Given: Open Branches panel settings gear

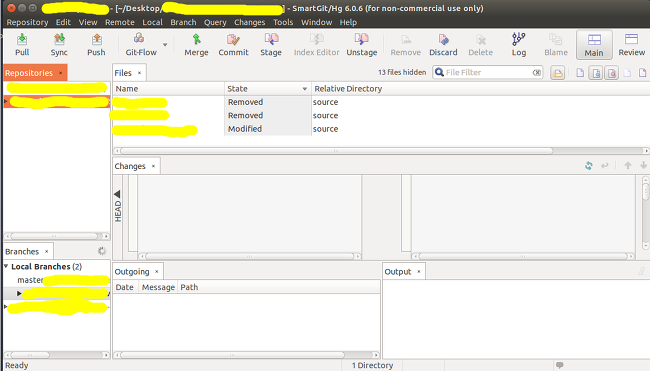Looking at the screenshot, I should click(102, 251).
